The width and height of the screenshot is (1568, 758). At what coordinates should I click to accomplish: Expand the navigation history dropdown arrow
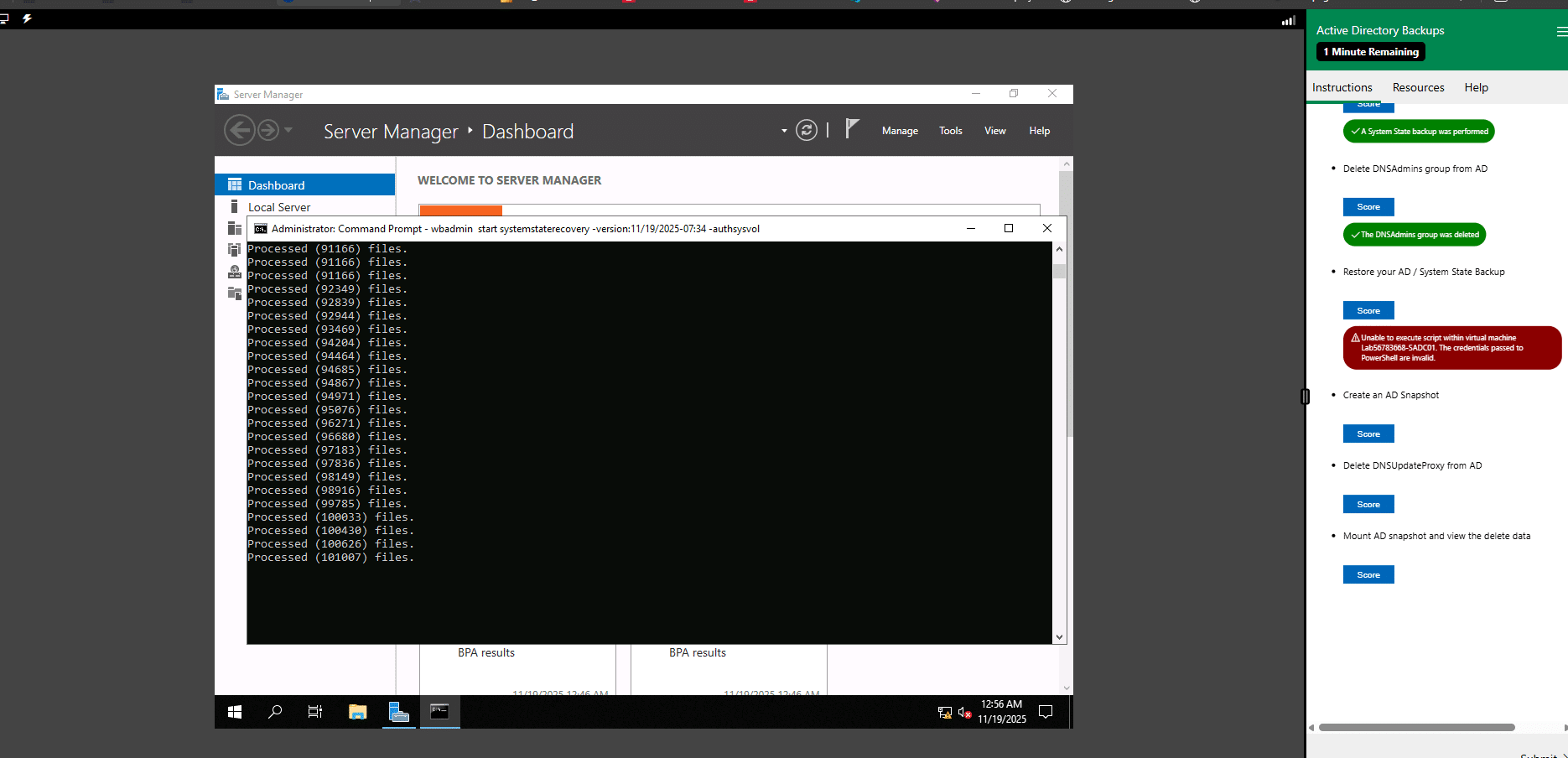[x=288, y=130]
